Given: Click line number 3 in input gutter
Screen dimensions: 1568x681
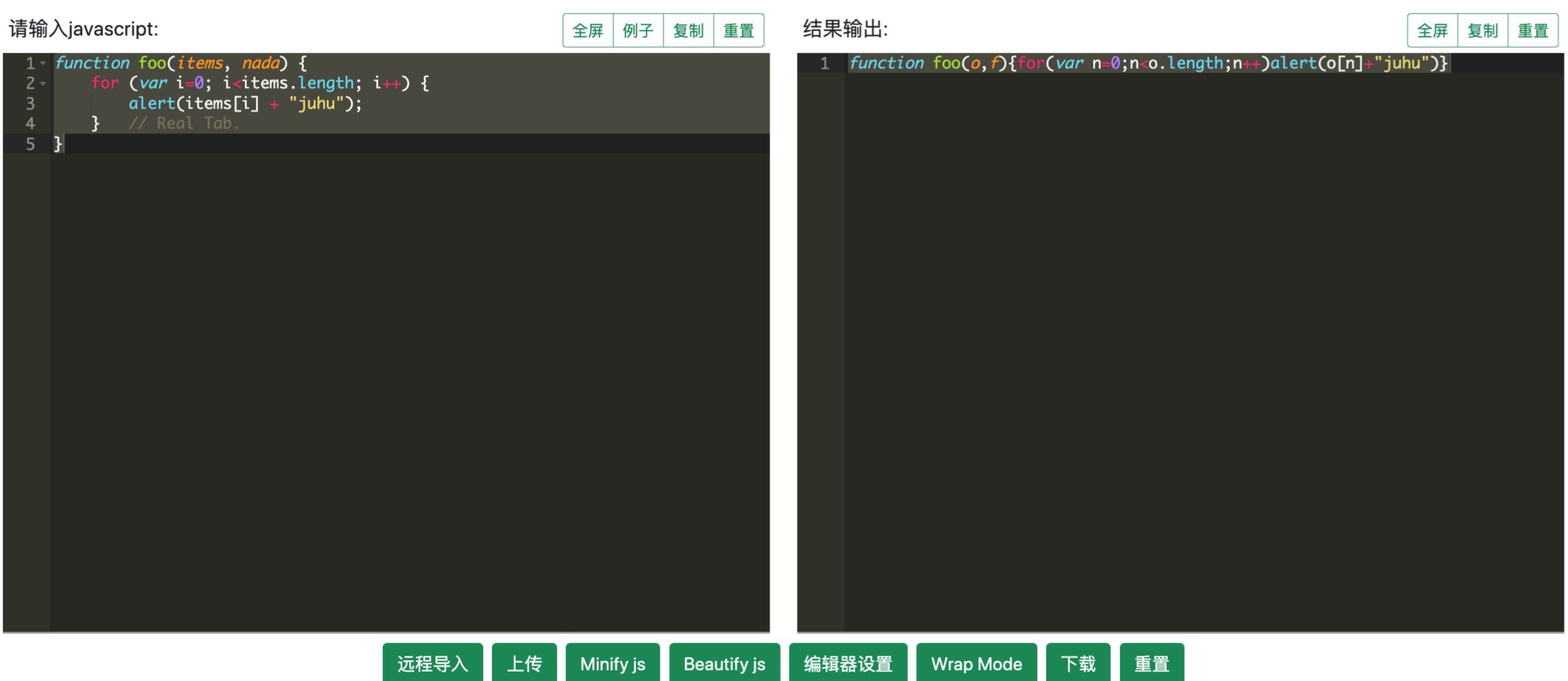Looking at the screenshot, I should [x=30, y=103].
